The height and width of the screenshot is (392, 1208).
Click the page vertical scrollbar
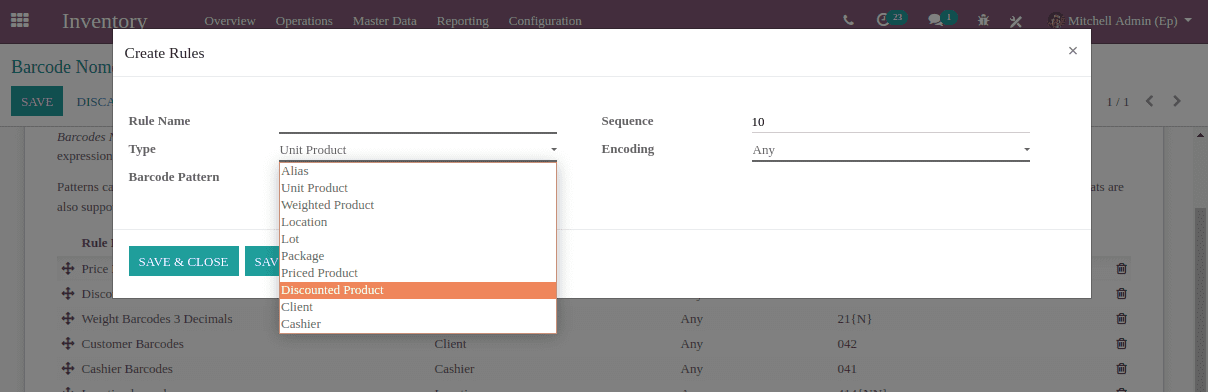pos(1201,260)
